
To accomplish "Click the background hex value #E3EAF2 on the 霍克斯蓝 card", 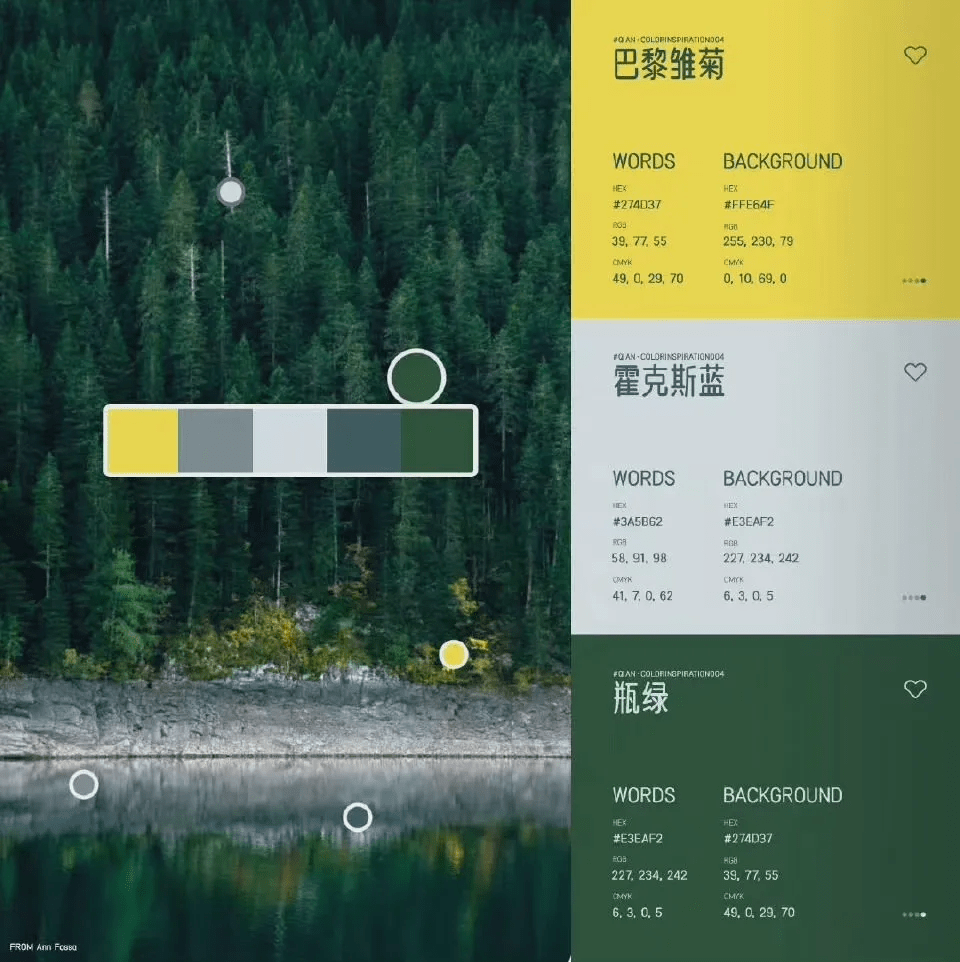I will coord(748,522).
